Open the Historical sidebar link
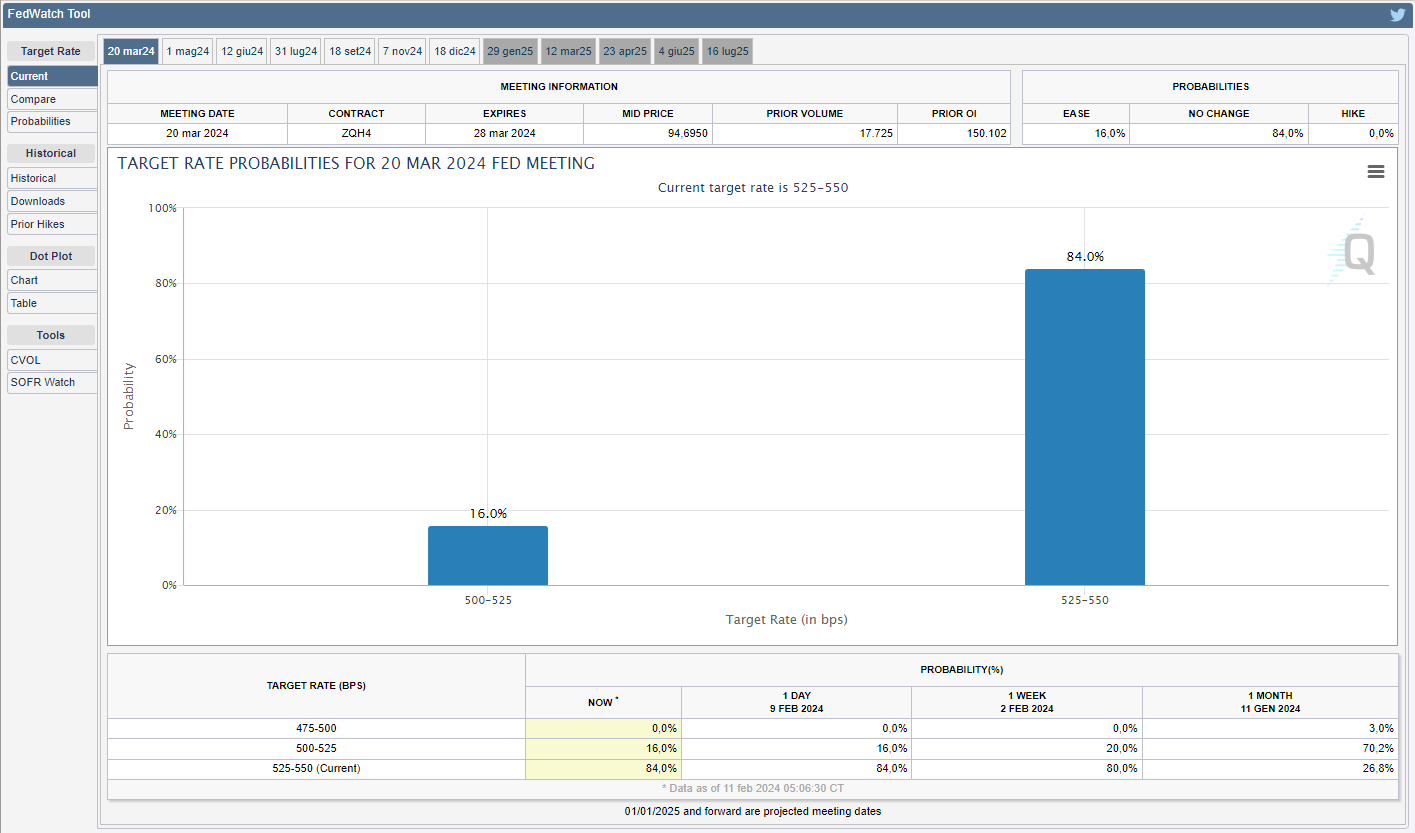This screenshot has height=833, width=1415. [52, 178]
